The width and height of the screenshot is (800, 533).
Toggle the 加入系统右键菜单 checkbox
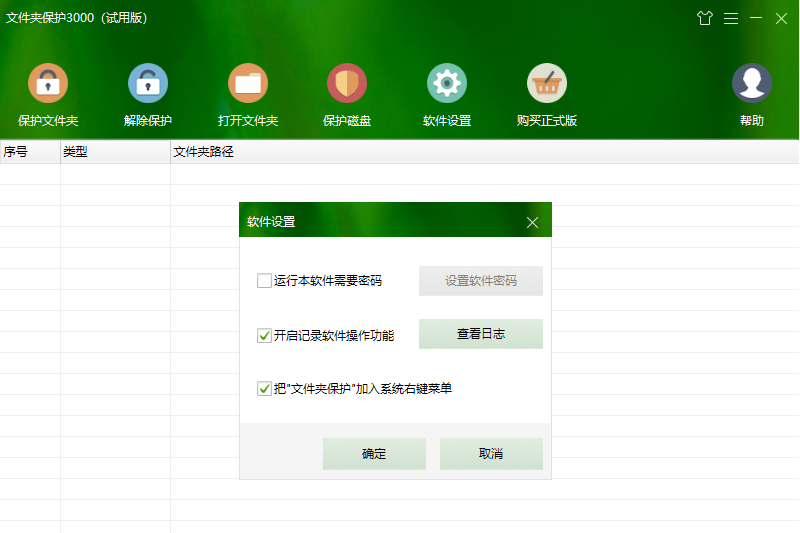coord(265,388)
